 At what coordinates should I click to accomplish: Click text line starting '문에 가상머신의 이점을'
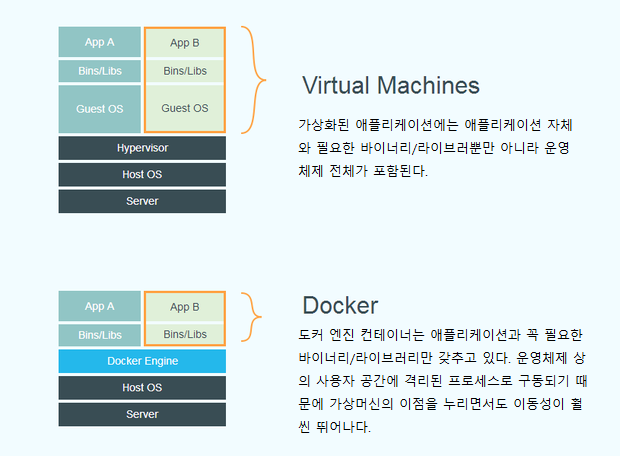click(440, 404)
